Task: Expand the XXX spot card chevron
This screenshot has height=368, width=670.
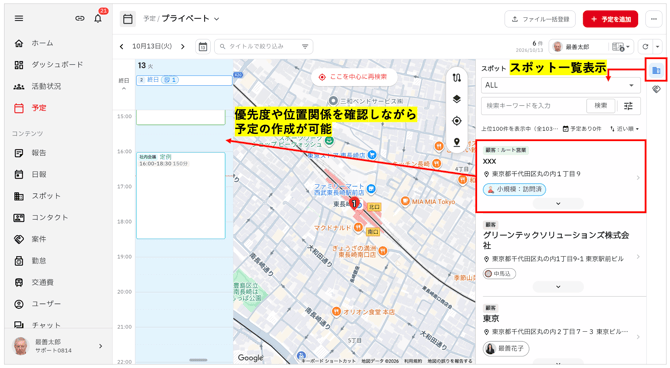Action: point(558,203)
